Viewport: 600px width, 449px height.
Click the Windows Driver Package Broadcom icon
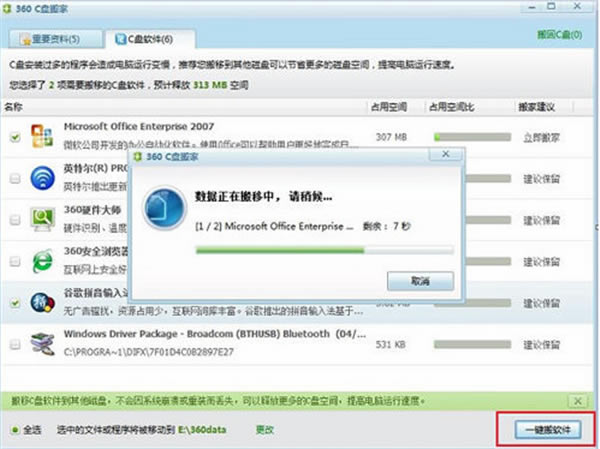coord(42,344)
